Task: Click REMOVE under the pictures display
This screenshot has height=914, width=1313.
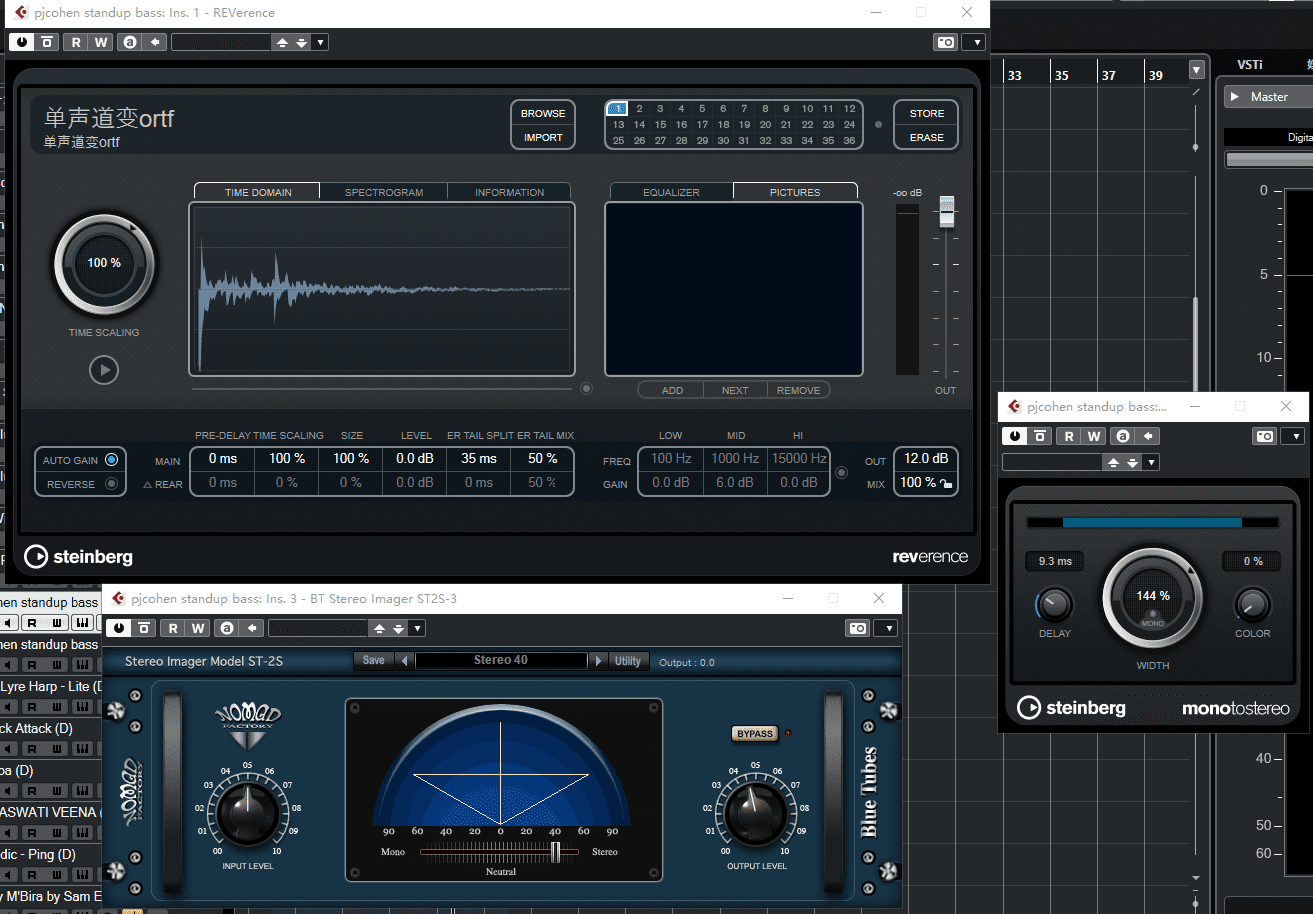Action: (798, 390)
